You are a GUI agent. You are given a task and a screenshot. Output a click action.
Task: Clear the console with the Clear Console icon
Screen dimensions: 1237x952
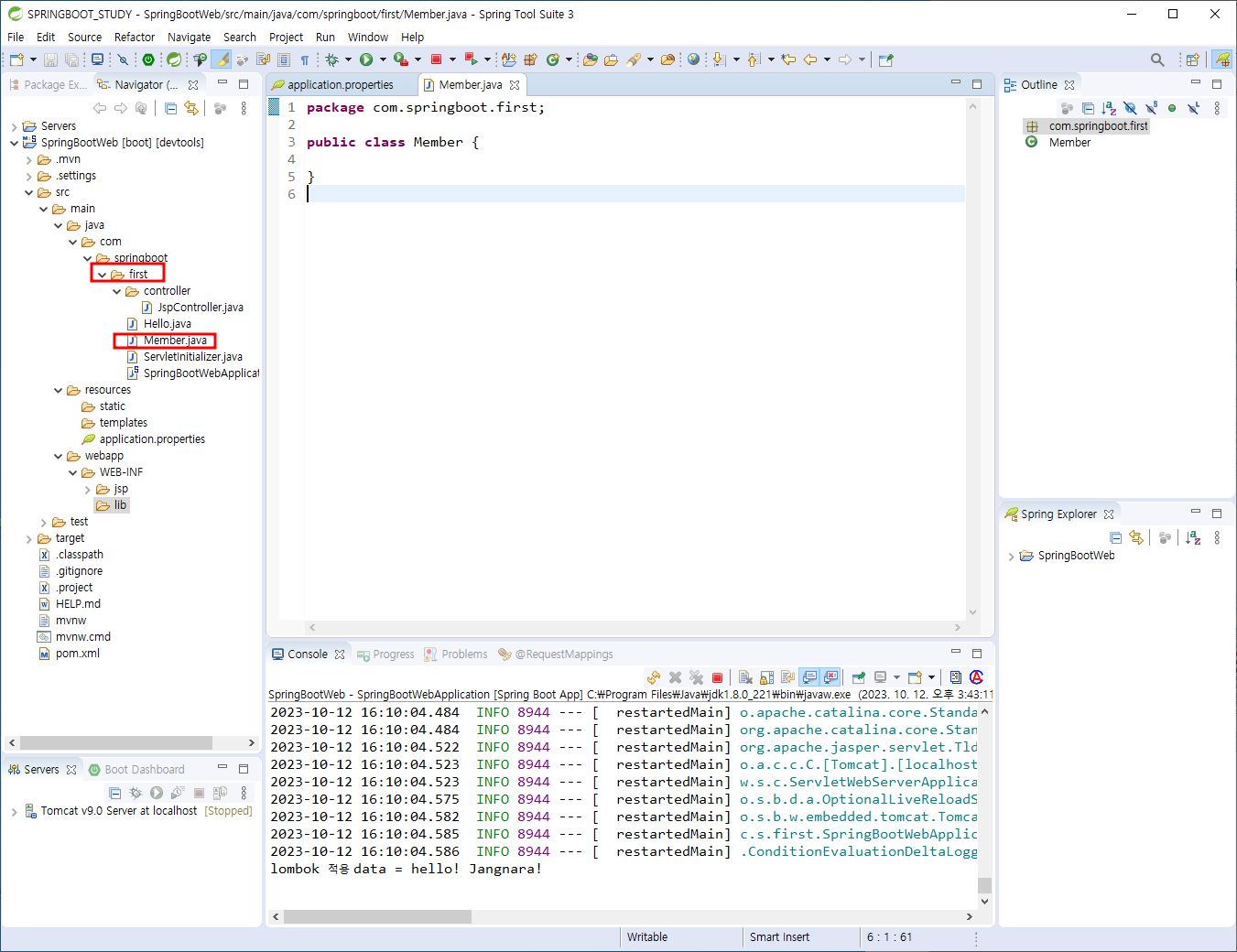pos(745,677)
